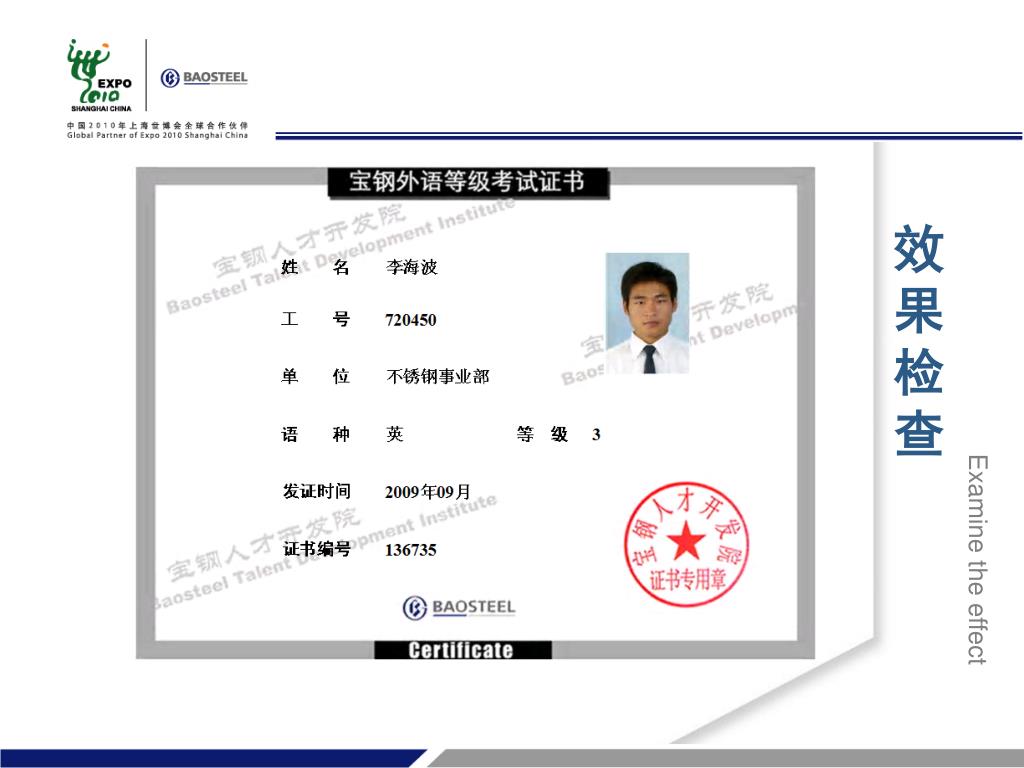Image resolution: width=1024 pixels, height=768 pixels.
Task: Click the name value 李海波
Action: pos(411,267)
